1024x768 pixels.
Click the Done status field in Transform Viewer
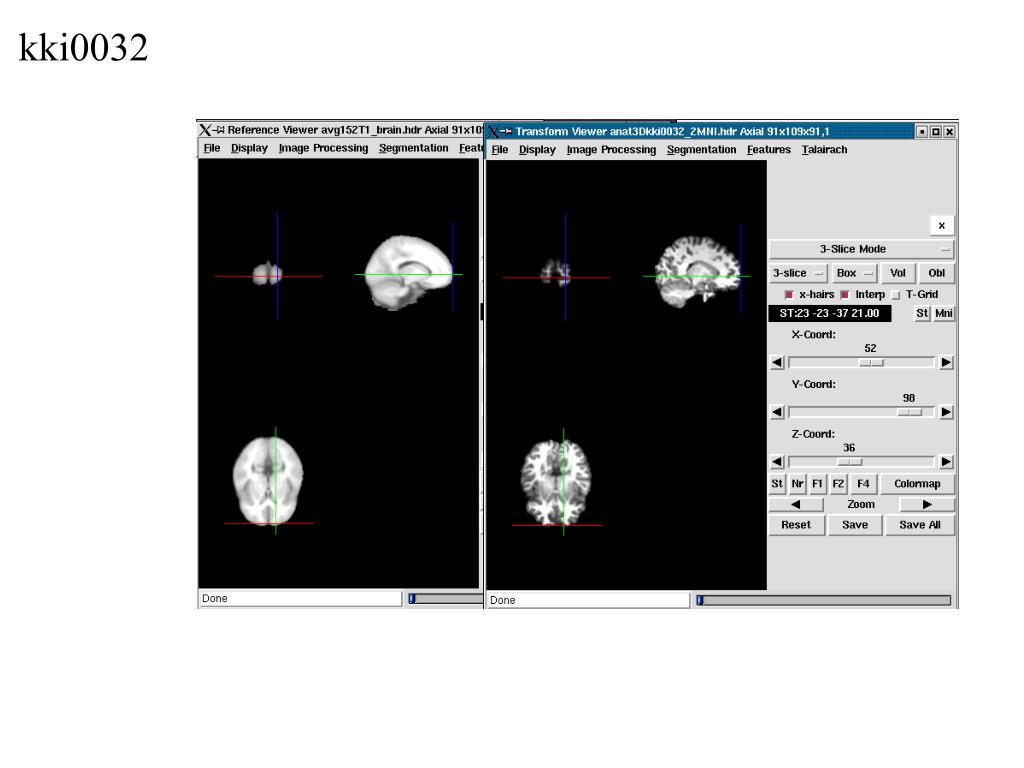588,600
